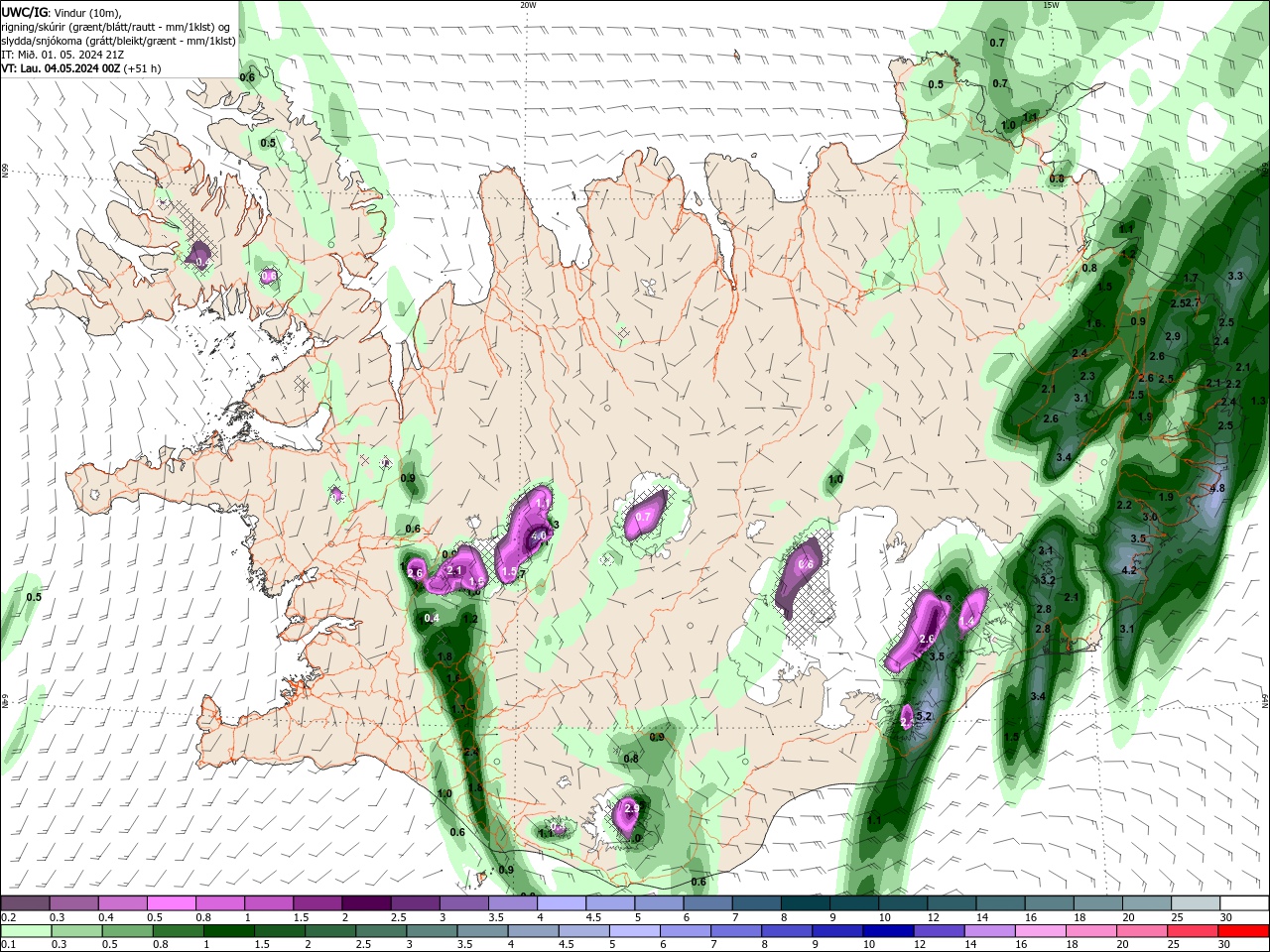
Task: Click the 4.0 snowfall value on the map
Action: coord(540,535)
